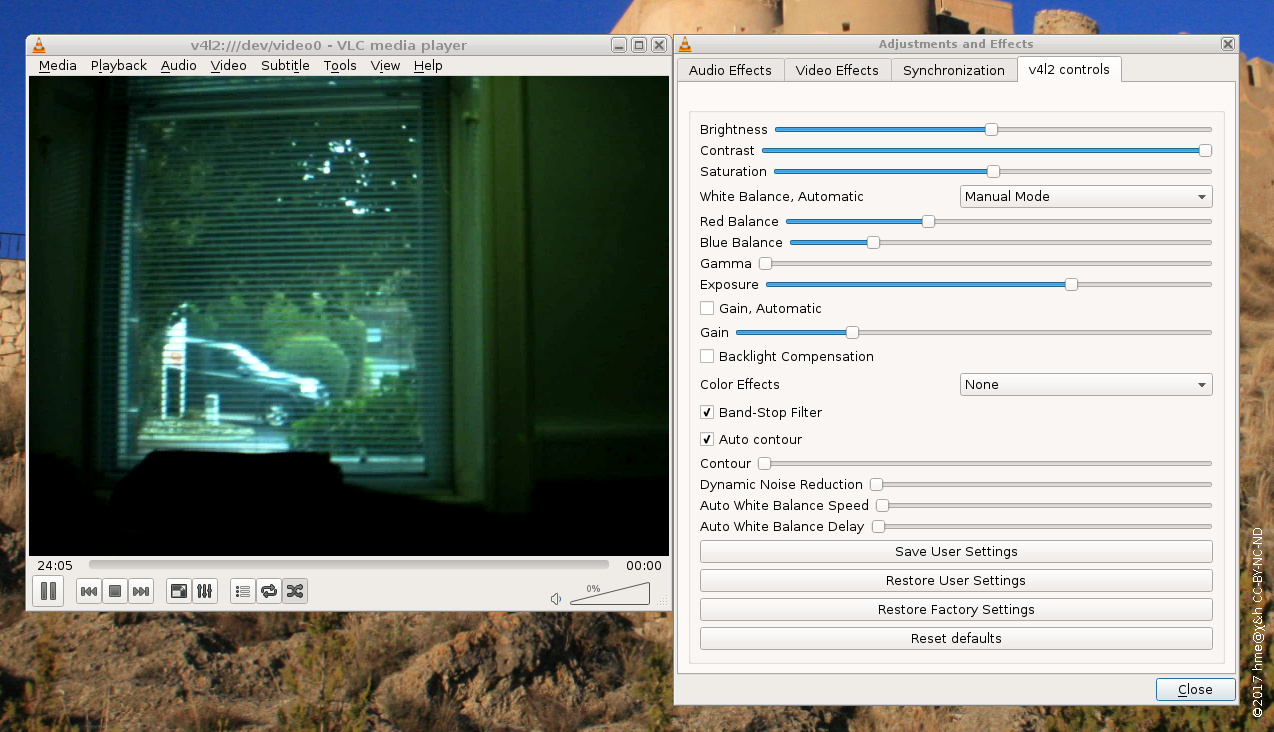Screen dimensions: 1274x732
Task: Skip to next media item
Action: tap(141, 592)
